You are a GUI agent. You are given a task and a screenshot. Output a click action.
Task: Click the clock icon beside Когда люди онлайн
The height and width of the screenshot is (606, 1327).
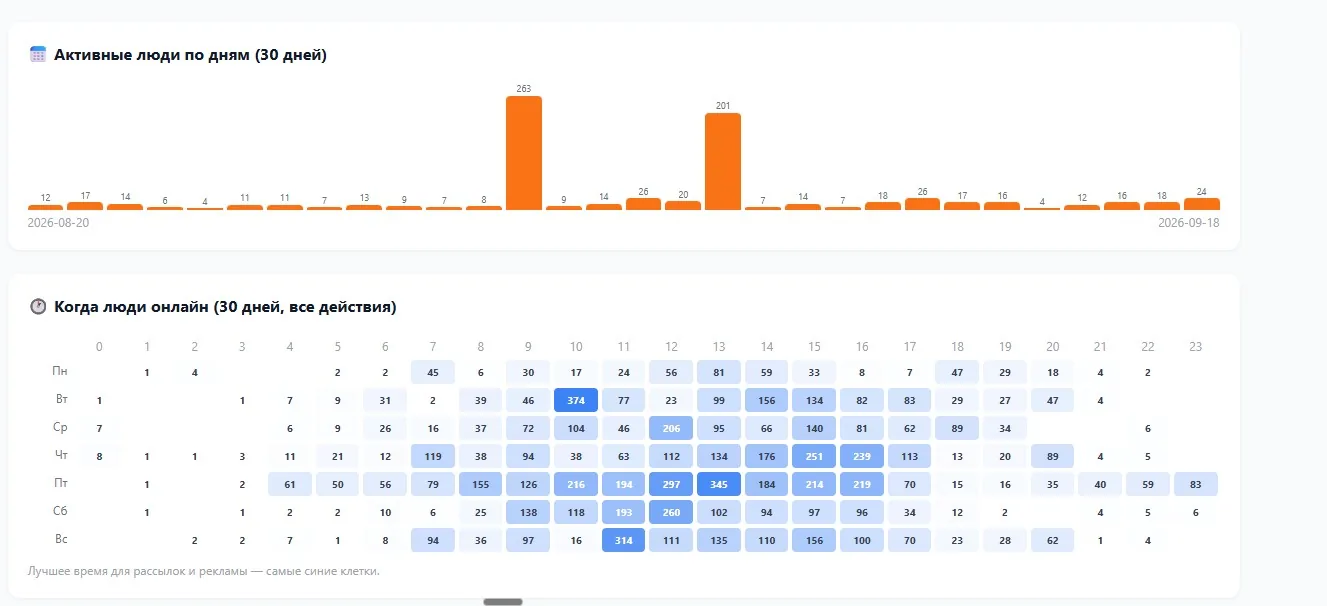(x=38, y=307)
